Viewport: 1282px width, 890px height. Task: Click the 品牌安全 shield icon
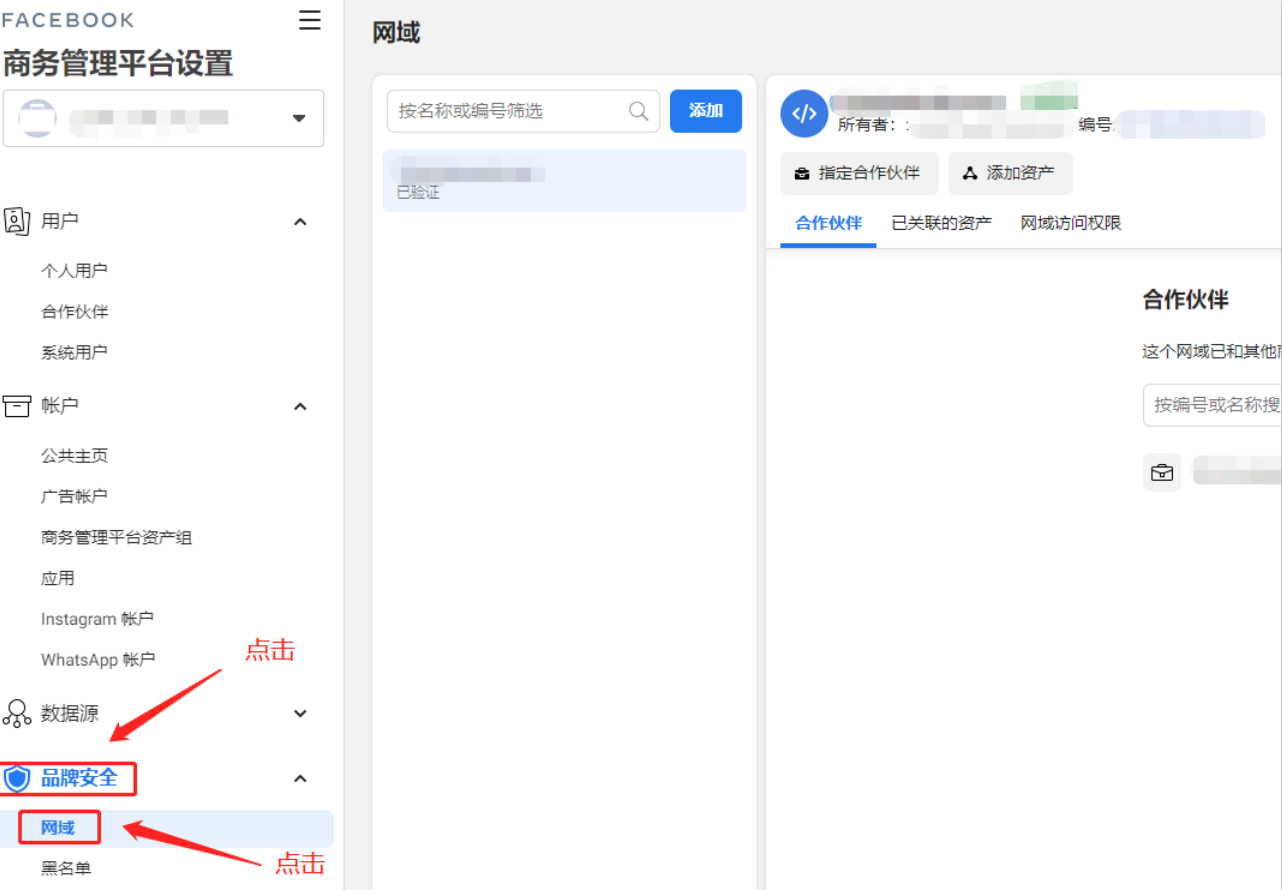point(16,778)
